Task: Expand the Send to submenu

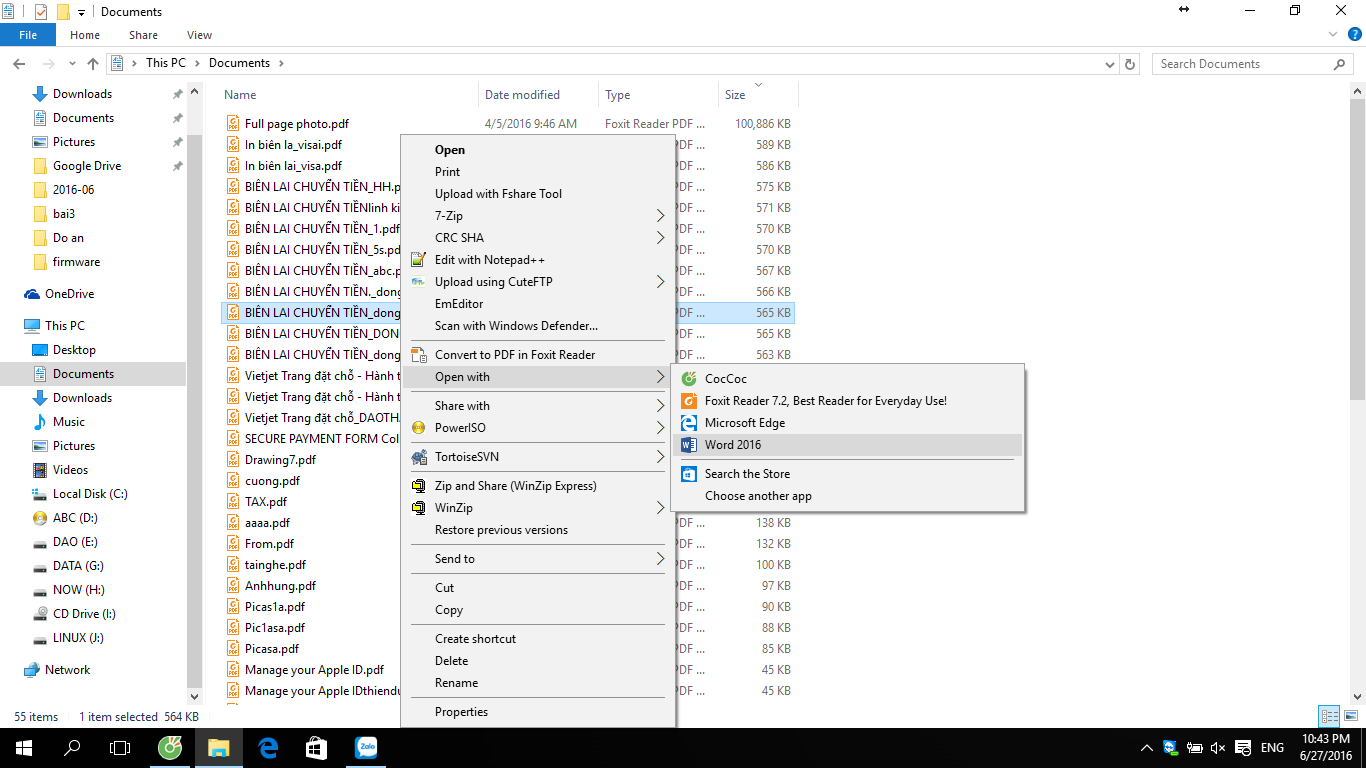Action: (660, 559)
